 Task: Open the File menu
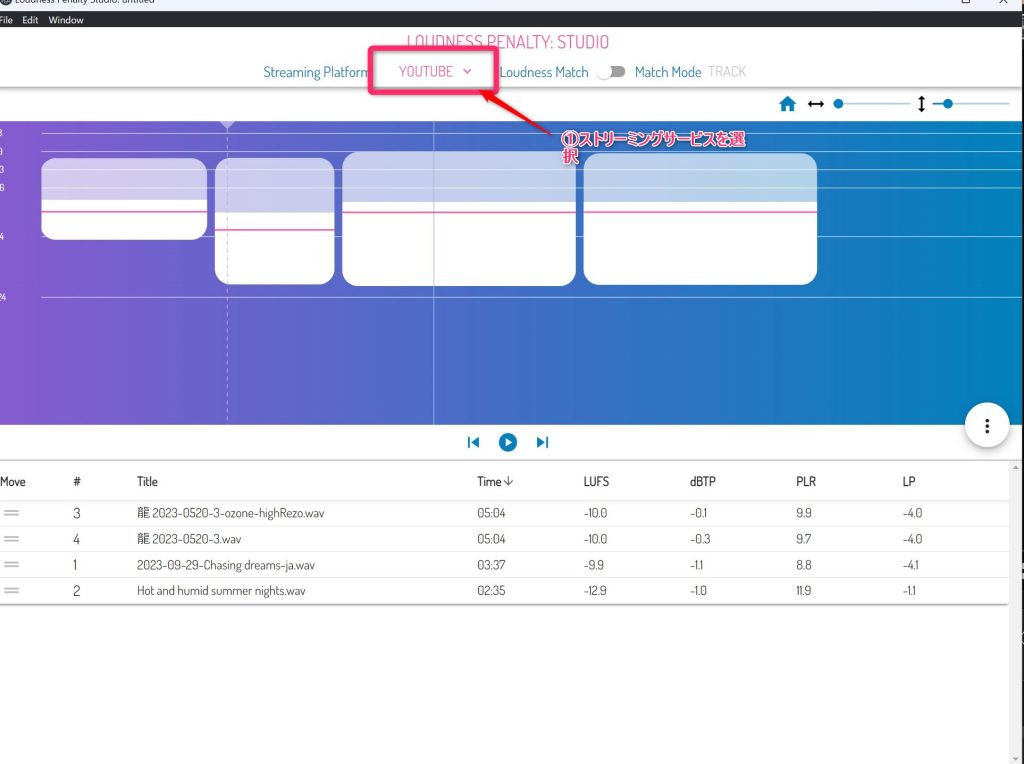[6, 20]
